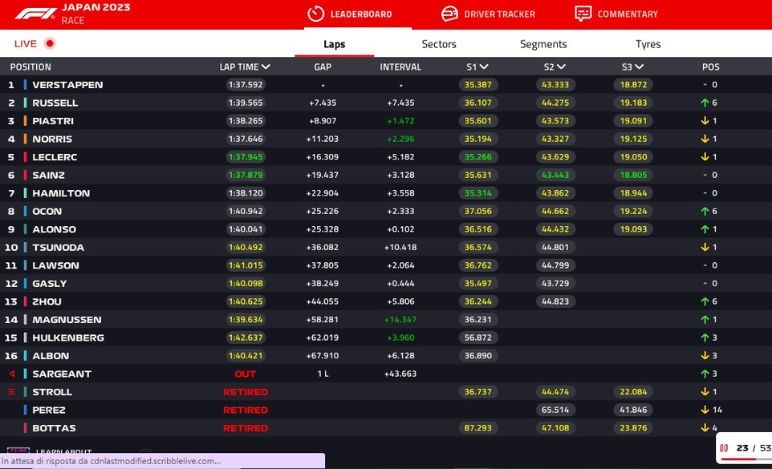Open the Leaderboard stopwatch icon
Viewport: 772px width, 469px height.
(316, 14)
